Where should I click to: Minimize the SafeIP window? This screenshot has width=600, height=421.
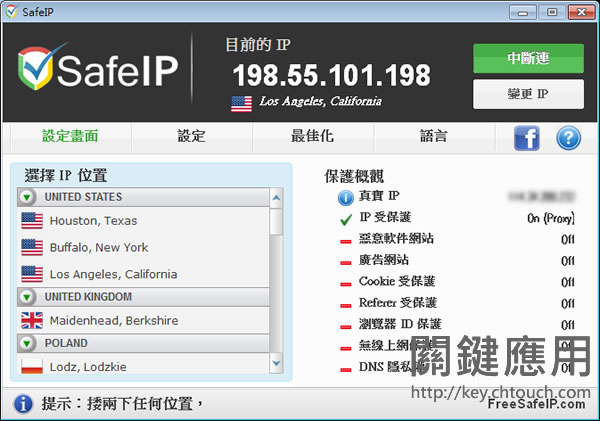click(x=522, y=13)
